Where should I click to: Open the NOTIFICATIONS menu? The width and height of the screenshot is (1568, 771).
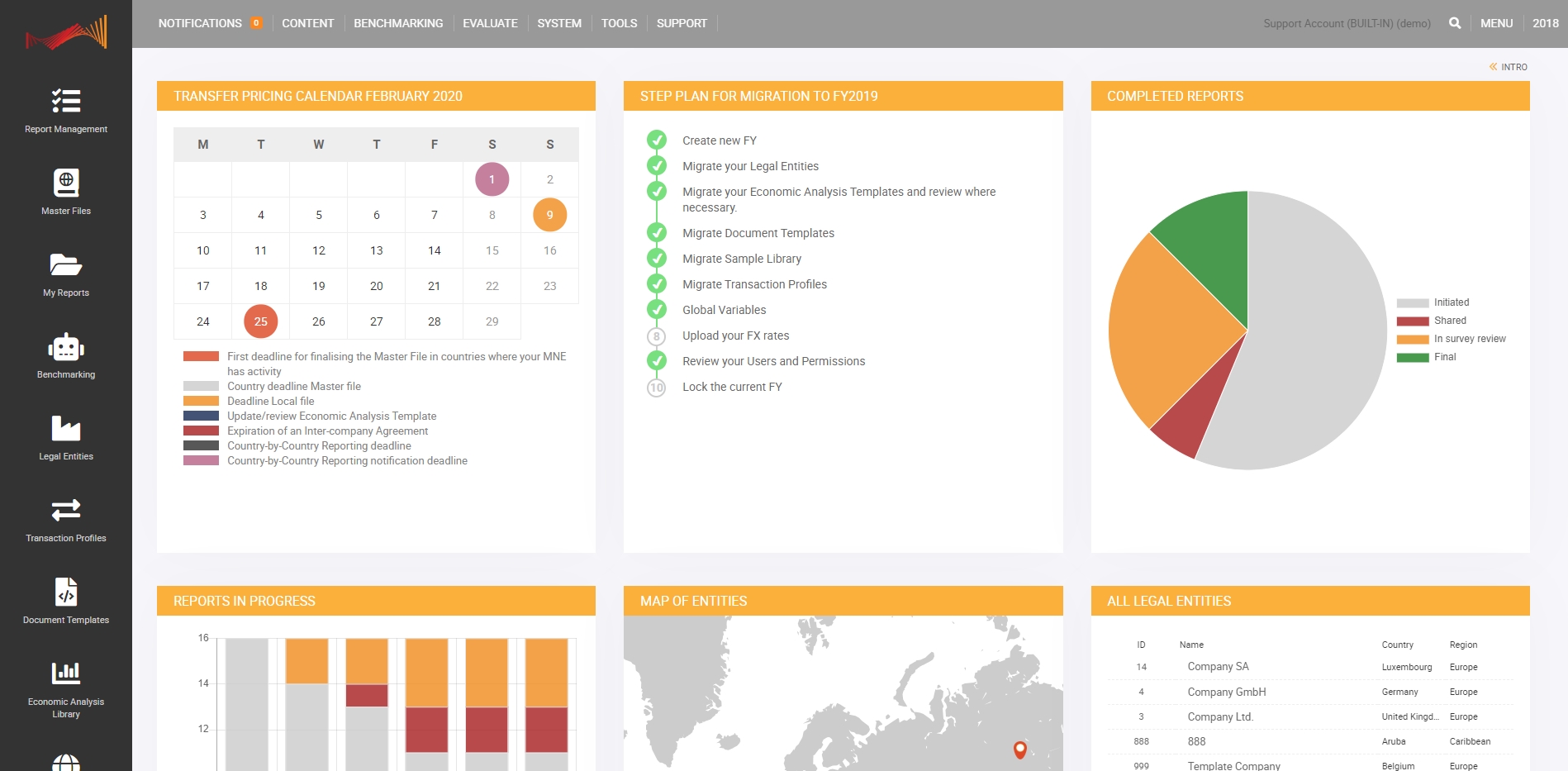[x=200, y=23]
